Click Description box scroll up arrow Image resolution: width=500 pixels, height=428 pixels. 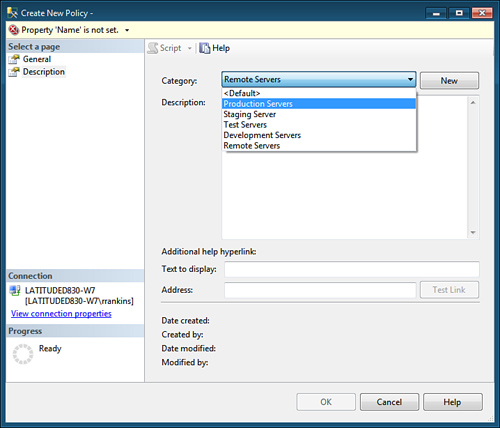[x=473, y=102]
